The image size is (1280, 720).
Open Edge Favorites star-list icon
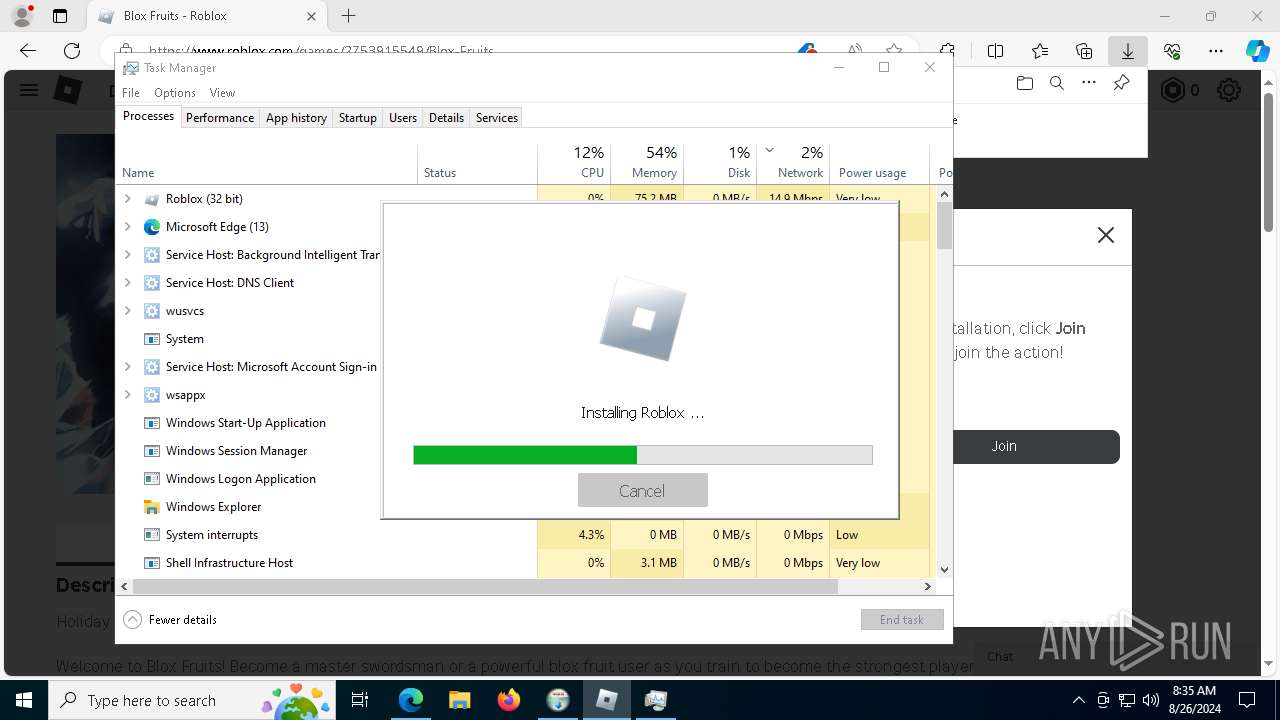(1040, 51)
